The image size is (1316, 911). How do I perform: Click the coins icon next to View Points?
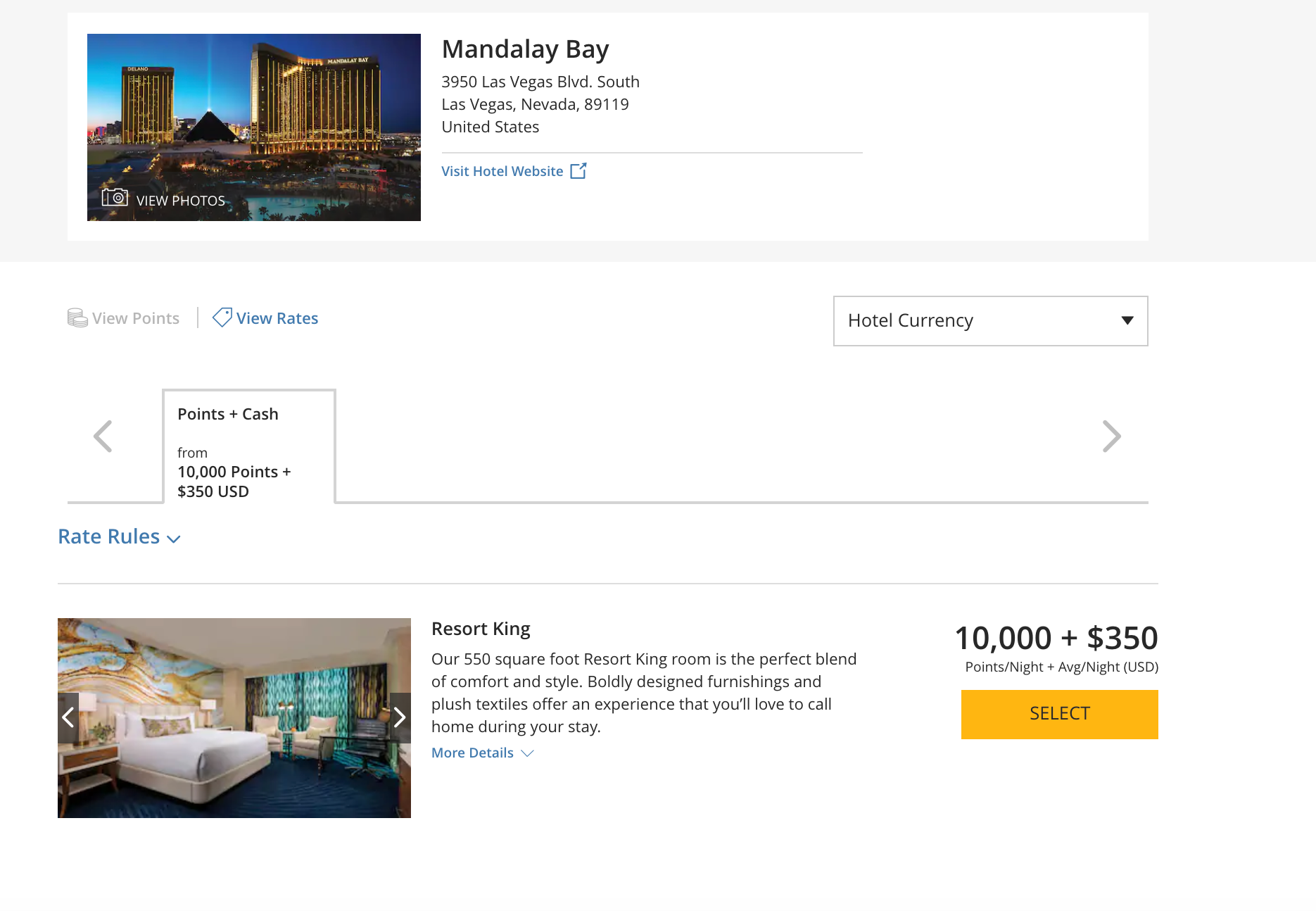pyautogui.click(x=77, y=318)
